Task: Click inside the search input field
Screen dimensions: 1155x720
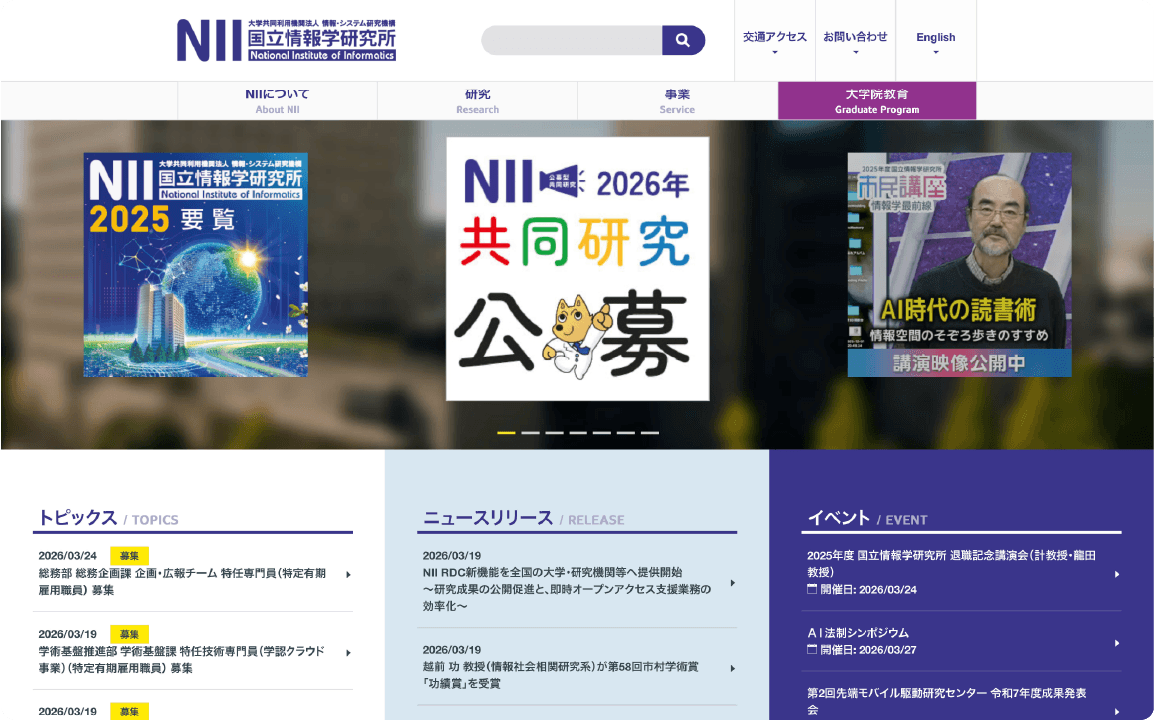Action: [570, 40]
